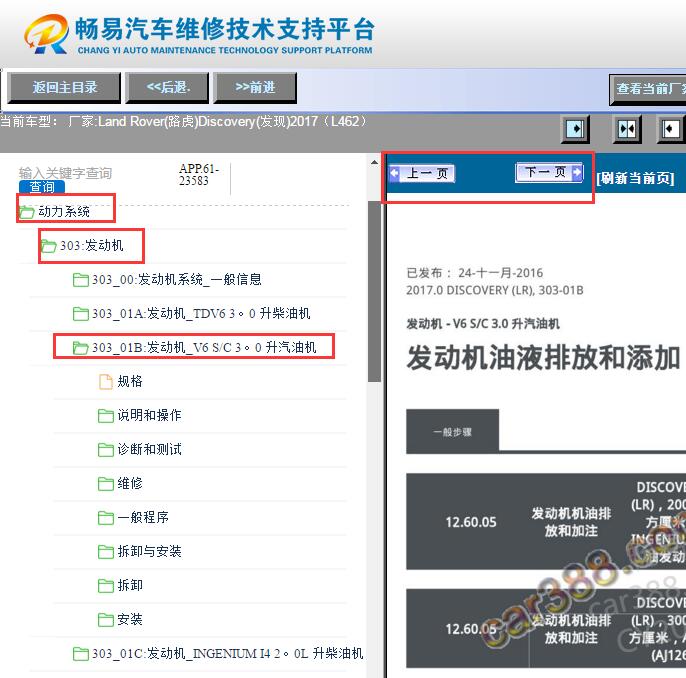Image resolution: width=686 pixels, height=678 pixels.
Task: Click the tree panel scrollbar thumb
Action: click(374, 292)
